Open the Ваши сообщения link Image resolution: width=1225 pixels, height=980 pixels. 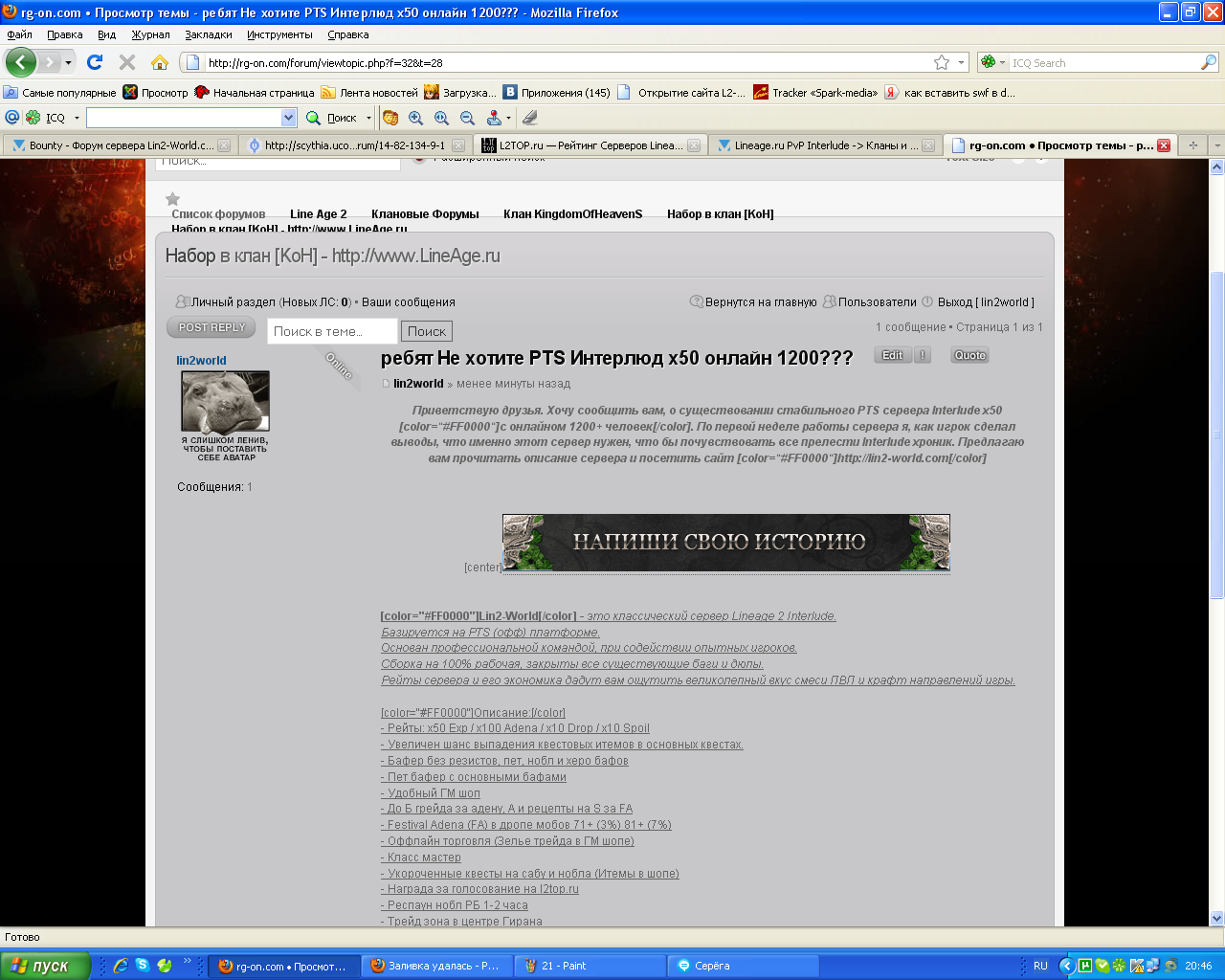click(409, 301)
